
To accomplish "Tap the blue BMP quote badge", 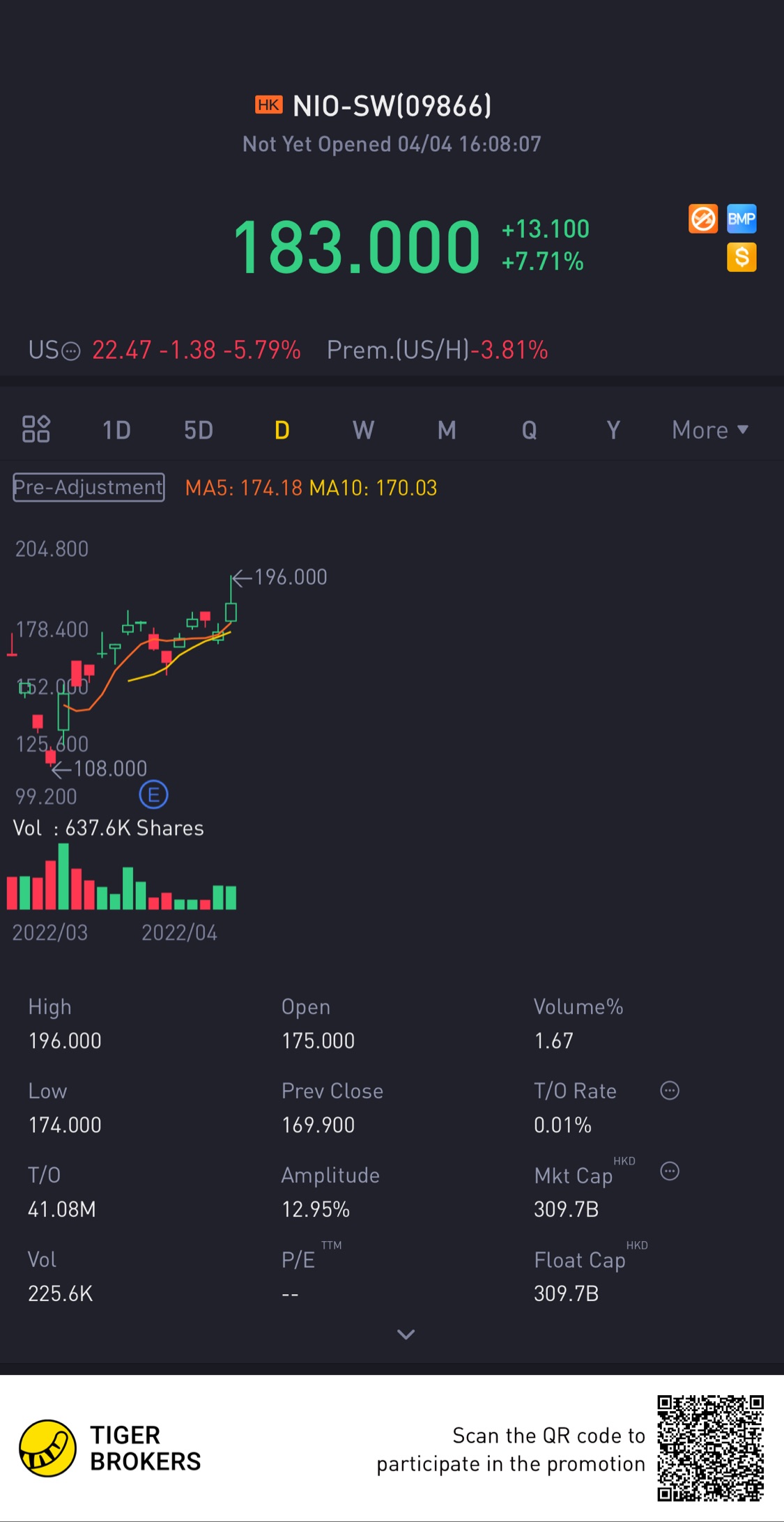I will 741,219.
